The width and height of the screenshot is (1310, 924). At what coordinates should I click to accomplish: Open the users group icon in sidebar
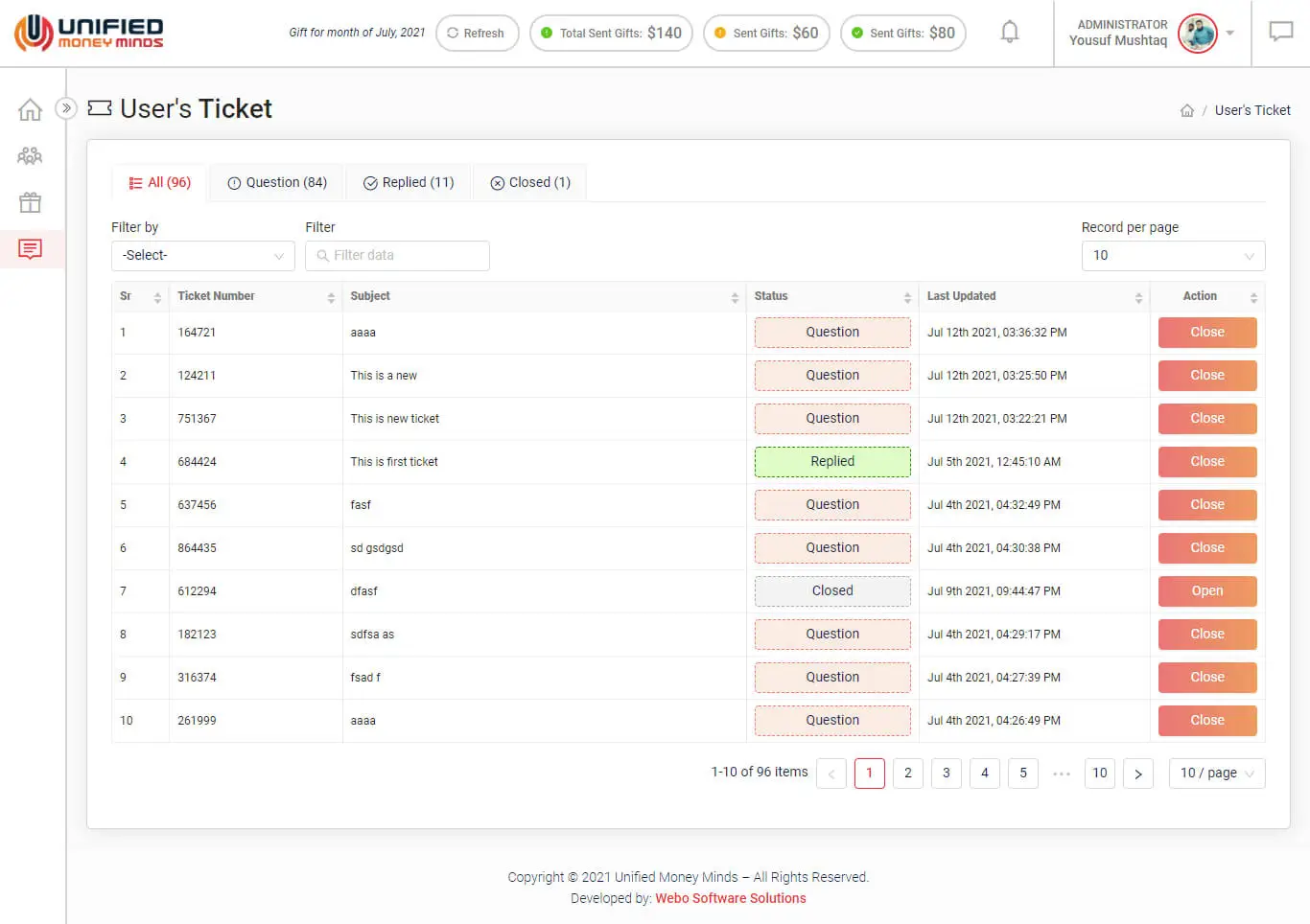click(x=31, y=155)
